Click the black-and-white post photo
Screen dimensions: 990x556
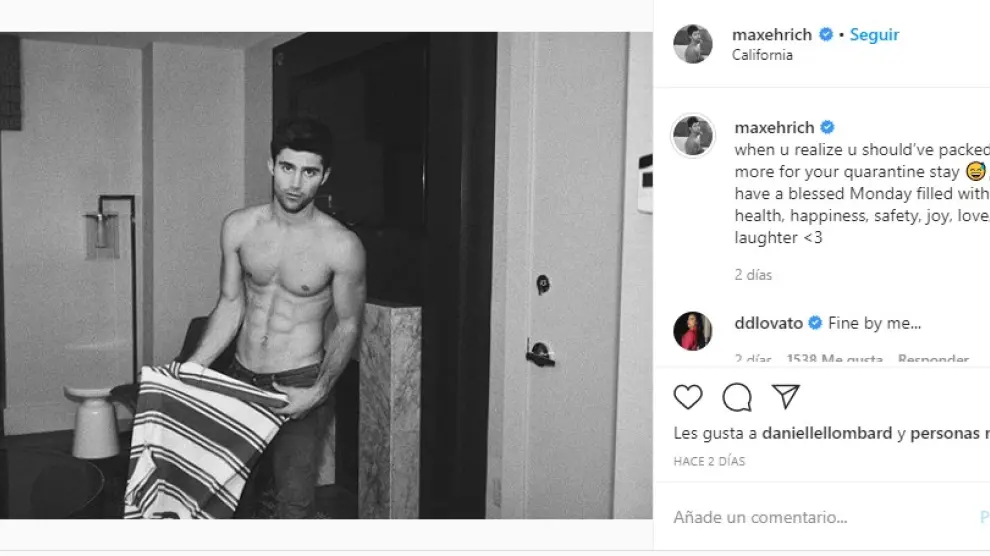coord(326,276)
